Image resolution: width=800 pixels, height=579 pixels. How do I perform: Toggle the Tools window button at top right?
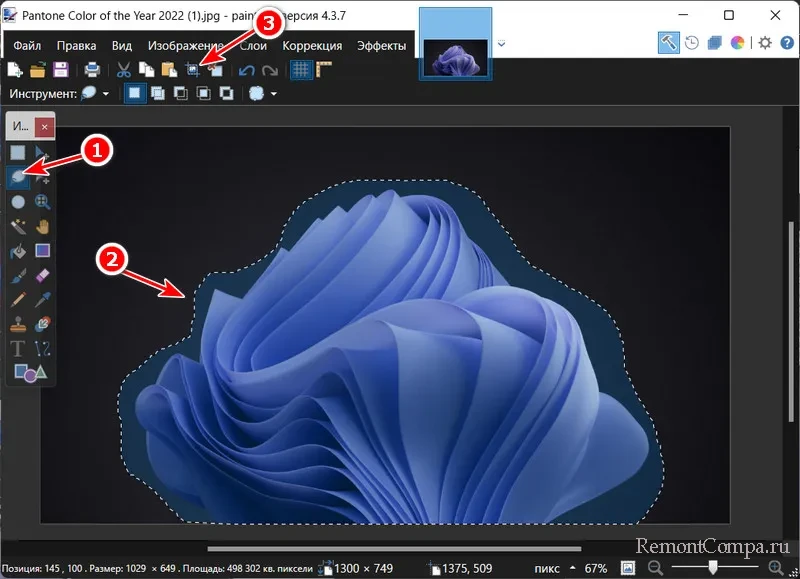coord(668,43)
